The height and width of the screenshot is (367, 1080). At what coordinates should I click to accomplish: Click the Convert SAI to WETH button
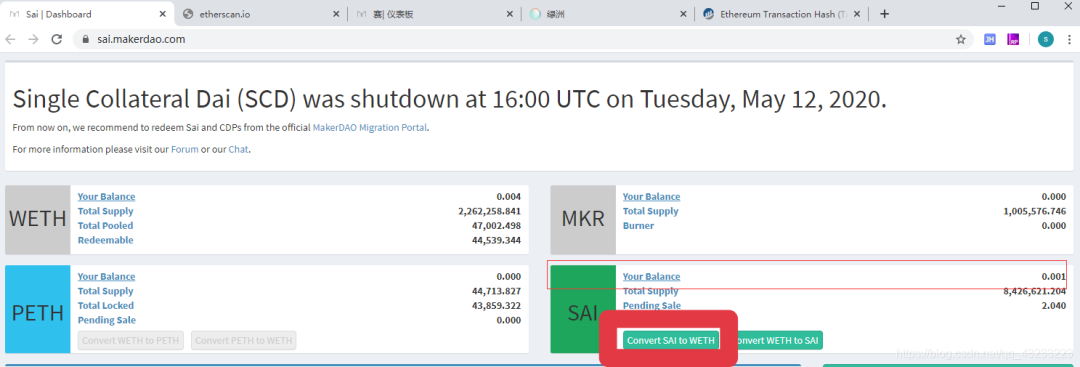pos(671,340)
